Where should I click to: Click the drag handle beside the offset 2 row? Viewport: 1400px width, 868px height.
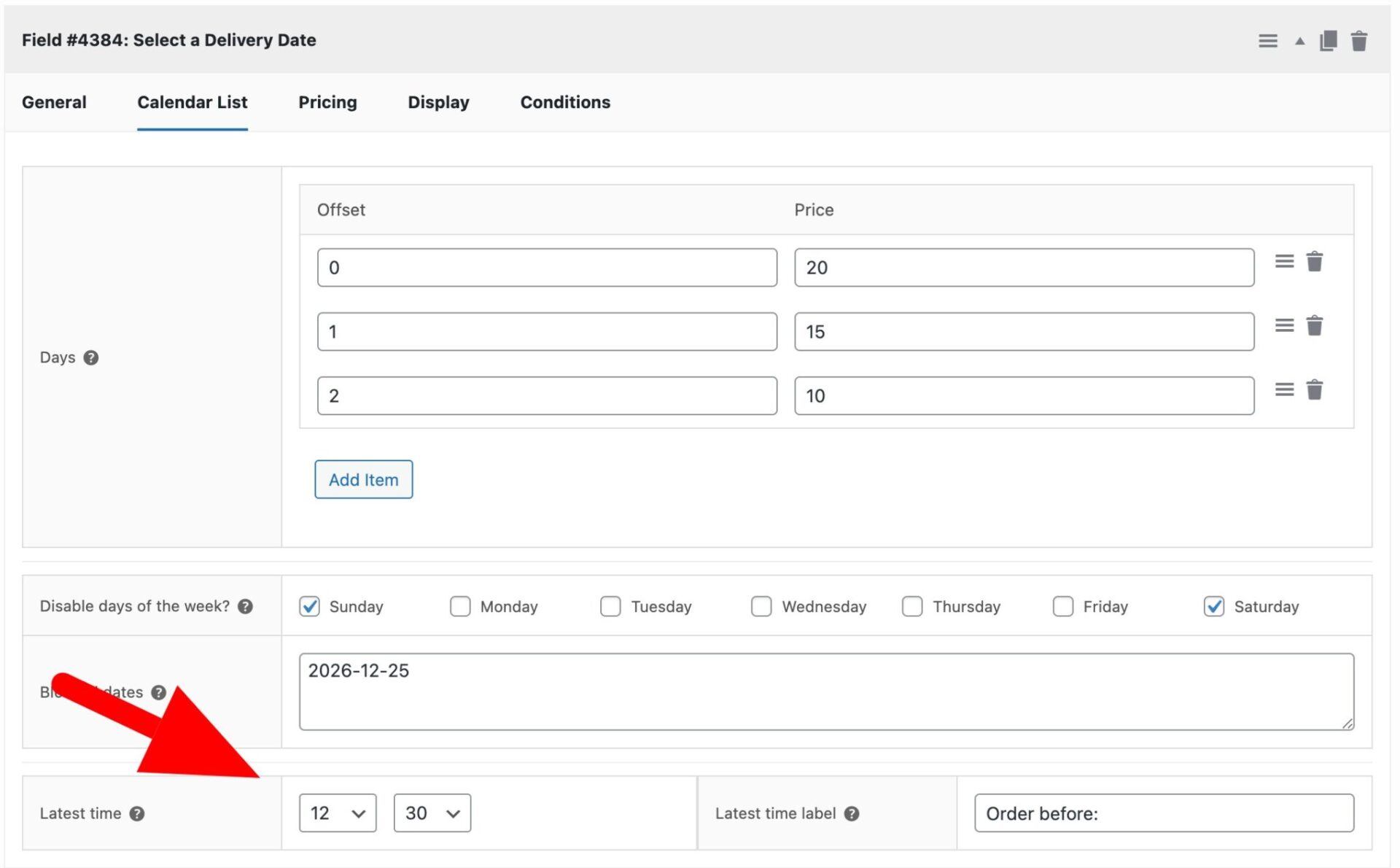pyautogui.click(x=1284, y=390)
